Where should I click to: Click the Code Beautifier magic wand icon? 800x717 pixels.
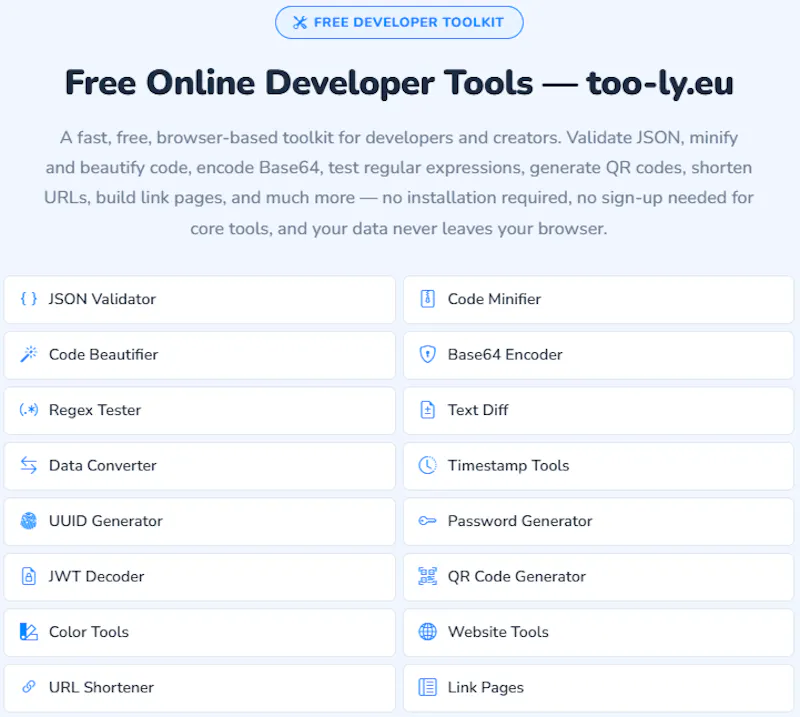click(29, 354)
